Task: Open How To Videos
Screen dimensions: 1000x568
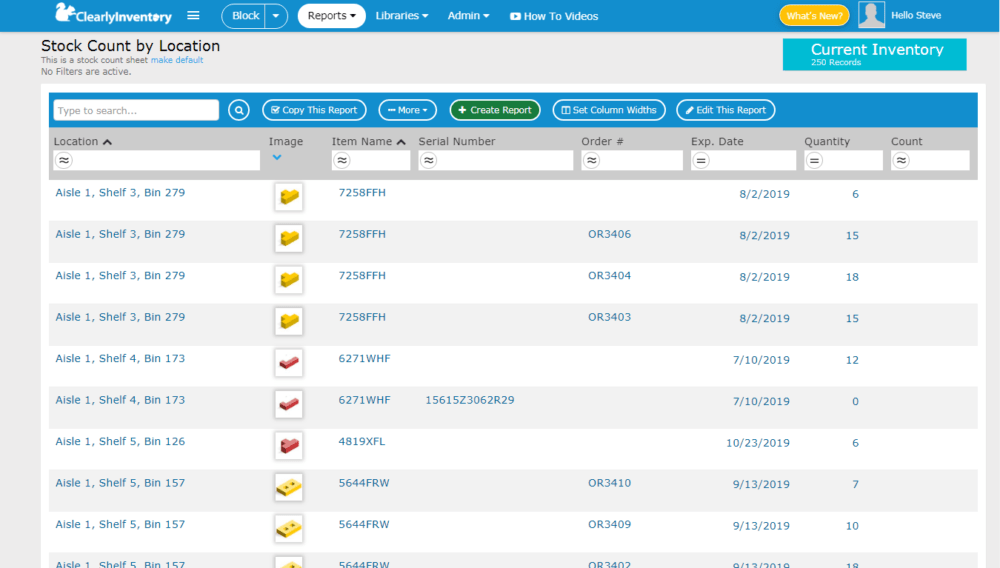Action: [554, 16]
